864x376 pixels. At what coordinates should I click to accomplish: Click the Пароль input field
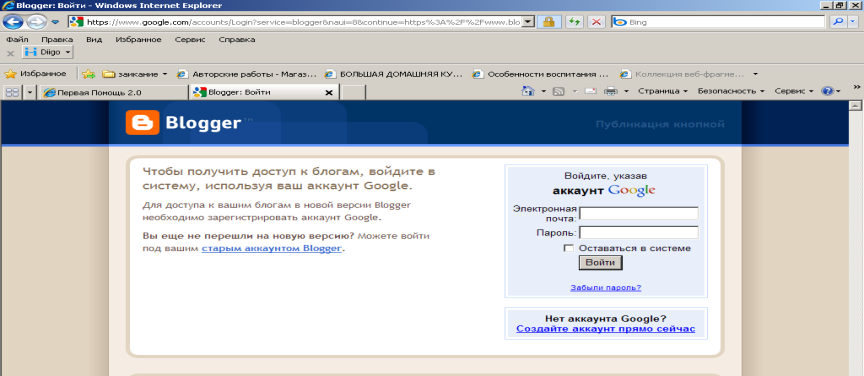pyautogui.click(x=639, y=232)
